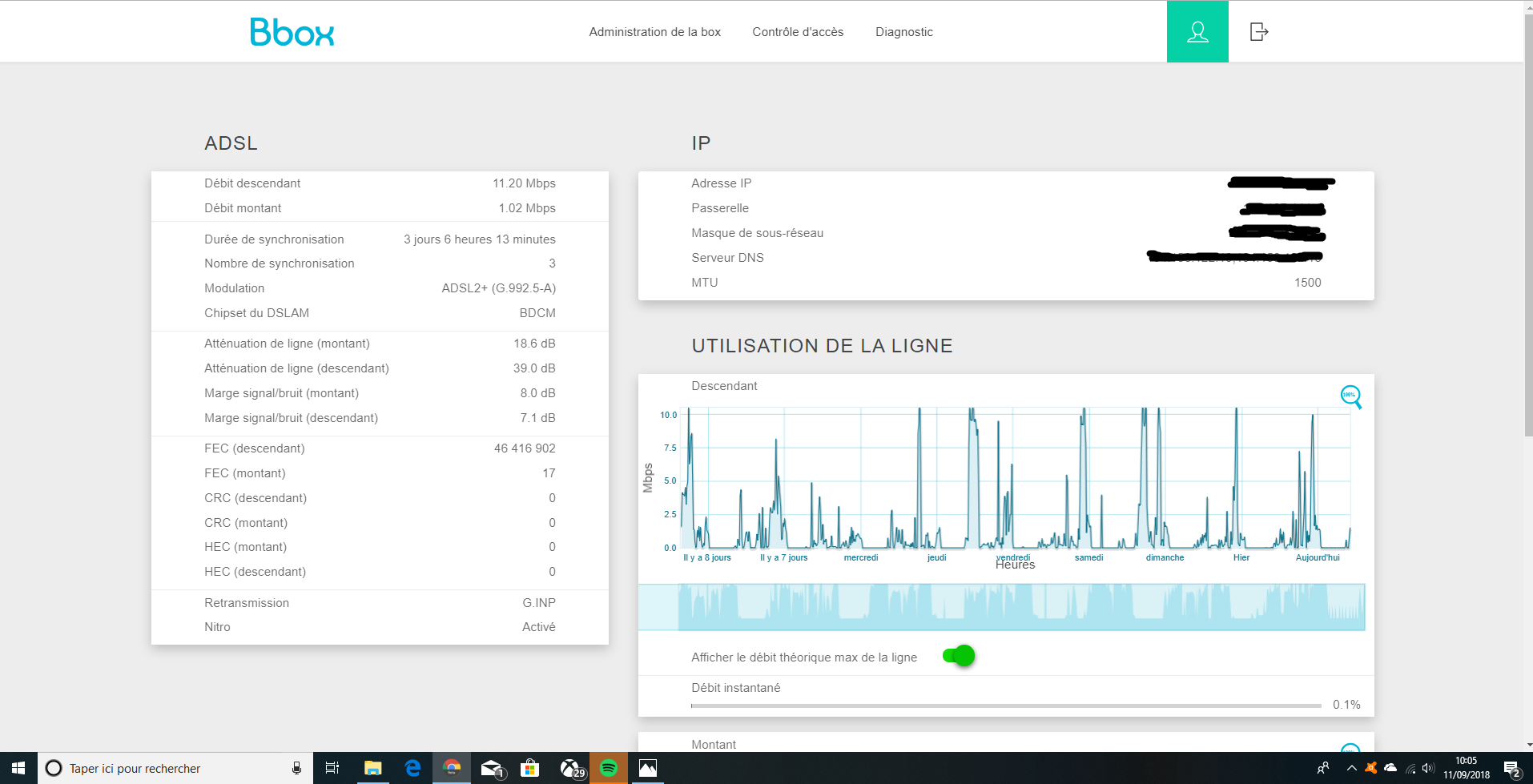Image resolution: width=1533 pixels, height=784 pixels.
Task: Click the Adresse IP label
Action: [x=721, y=183]
